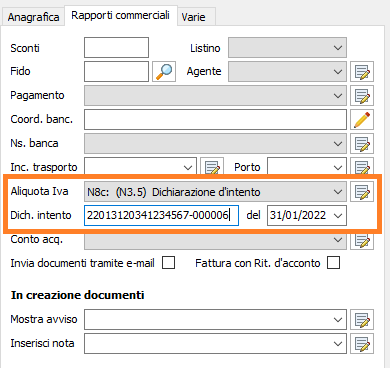
Task: Click into the Fido input field
Action: coord(116,71)
